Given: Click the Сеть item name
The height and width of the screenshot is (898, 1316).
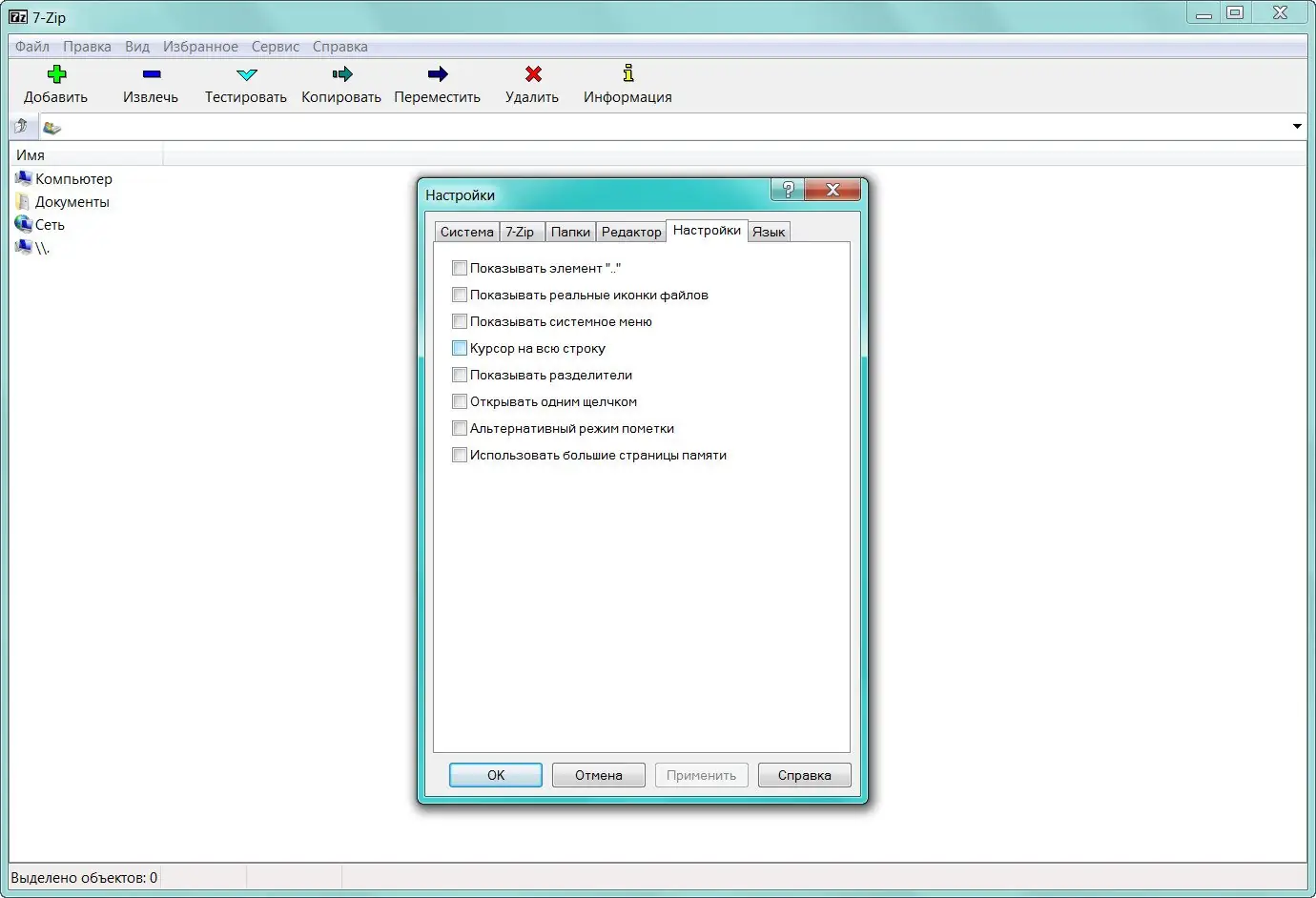Looking at the screenshot, I should tap(50, 224).
